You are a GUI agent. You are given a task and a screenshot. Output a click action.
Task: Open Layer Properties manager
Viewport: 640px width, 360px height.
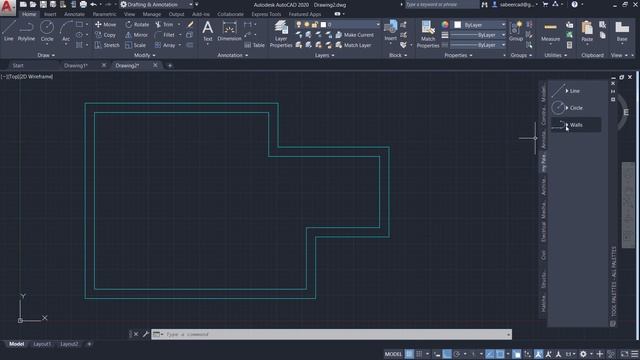click(281, 34)
